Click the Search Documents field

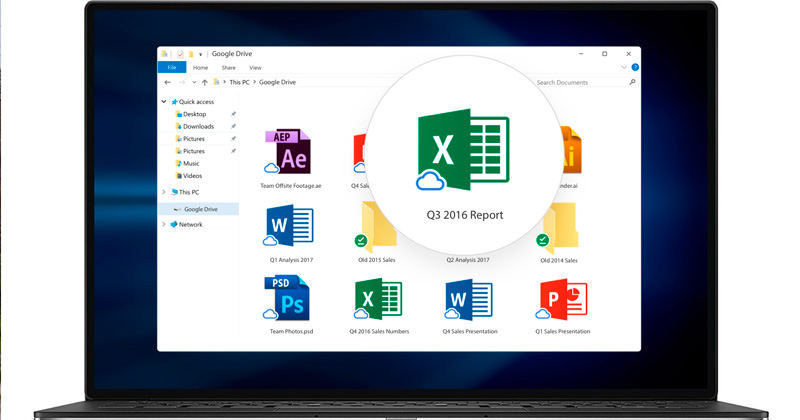pyautogui.click(x=580, y=83)
